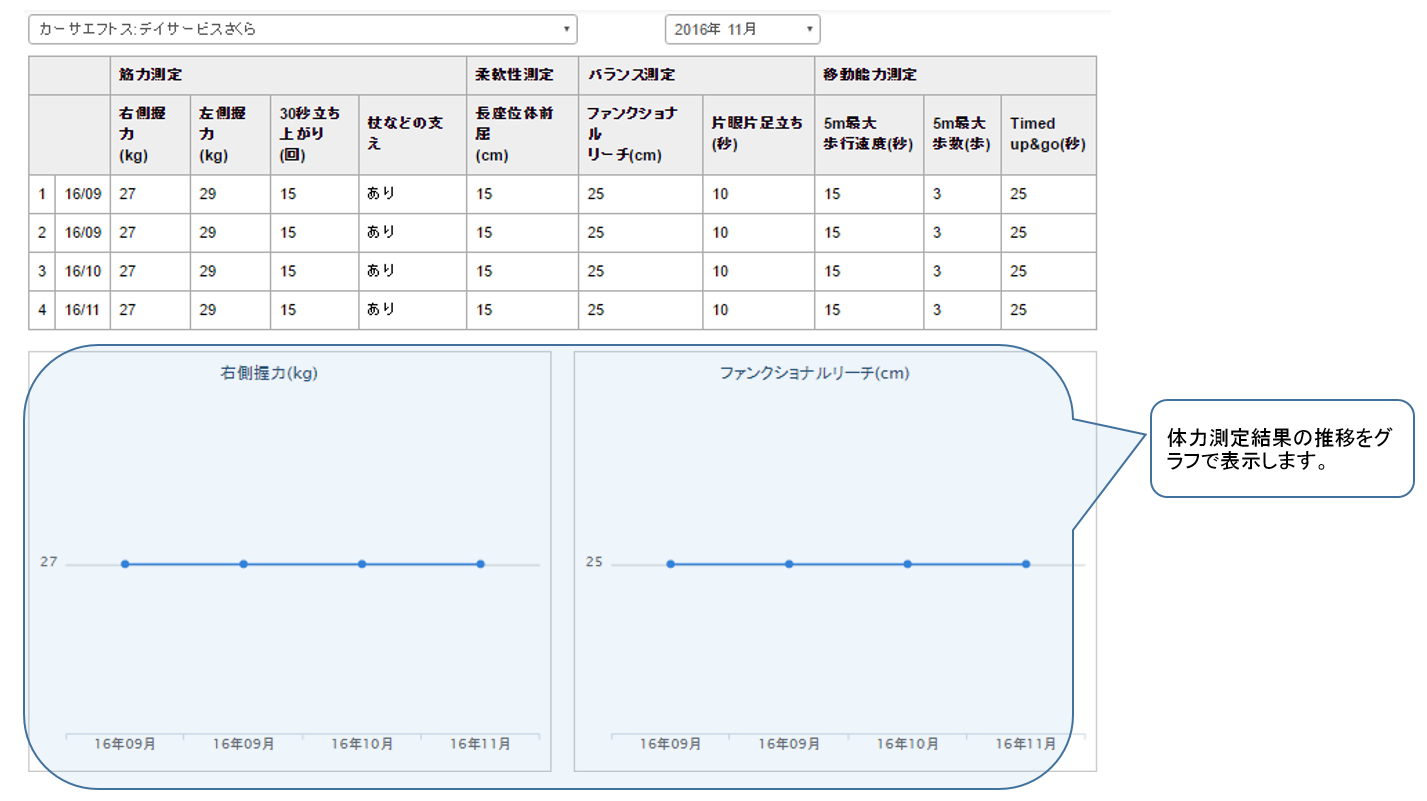Open the 2016年 11月 month dropdown
The width and height of the screenshot is (1427, 801).
coord(742,29)
